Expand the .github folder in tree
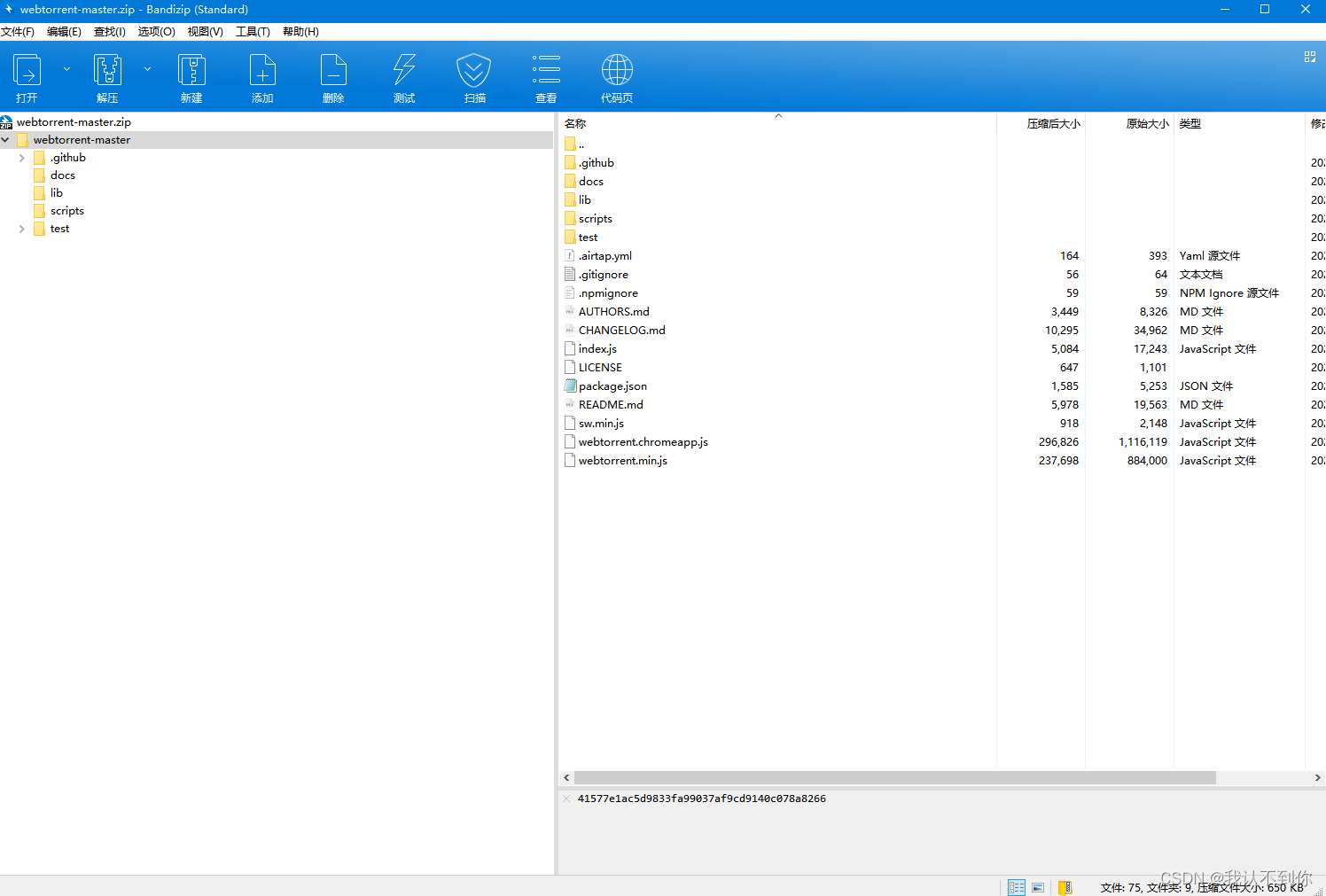 click(22, 158)
